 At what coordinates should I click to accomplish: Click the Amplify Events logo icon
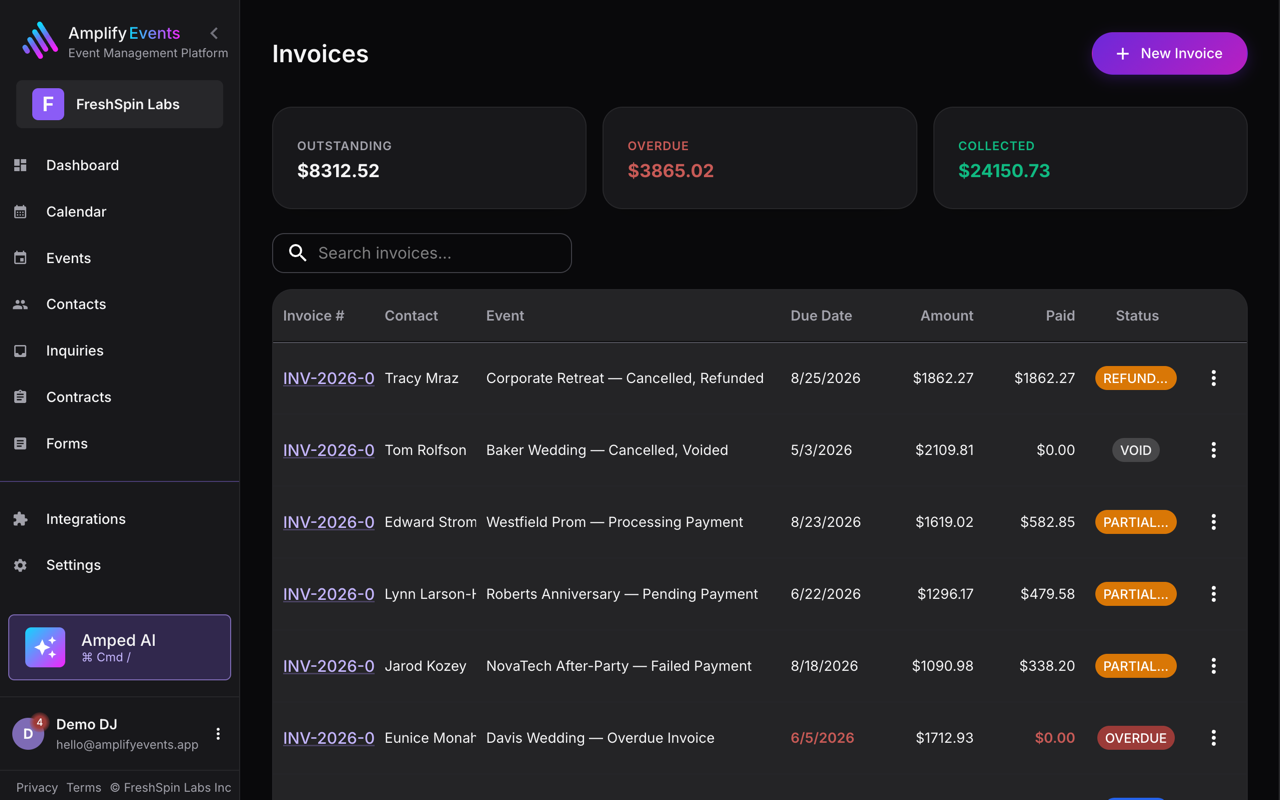(x=40, y=41)
